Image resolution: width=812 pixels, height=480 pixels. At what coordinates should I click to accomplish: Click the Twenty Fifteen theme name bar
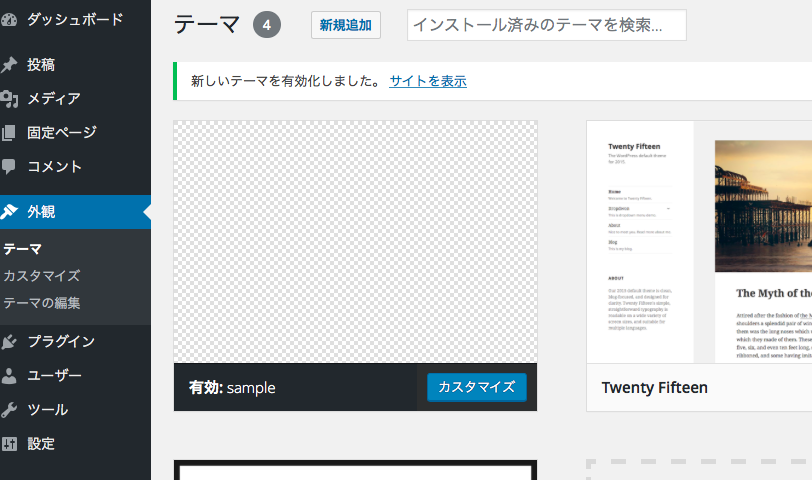coord(699,388)
